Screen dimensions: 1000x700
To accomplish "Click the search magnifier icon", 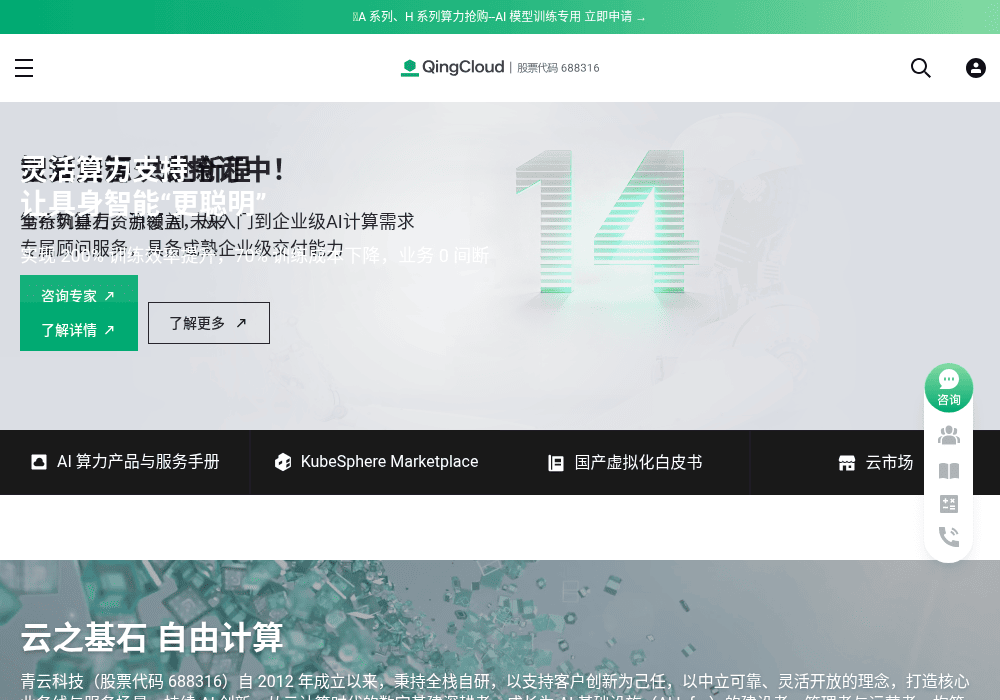I will coord(920,68).
